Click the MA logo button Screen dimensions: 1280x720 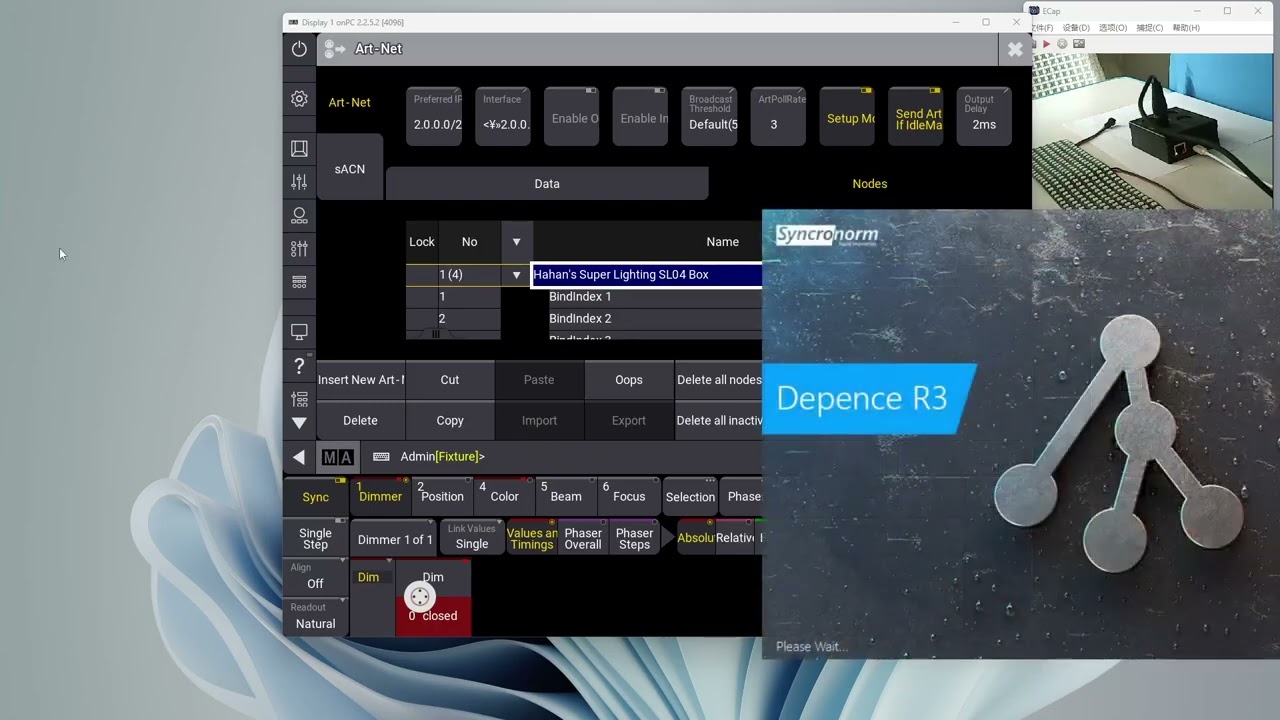coord(338,457)
